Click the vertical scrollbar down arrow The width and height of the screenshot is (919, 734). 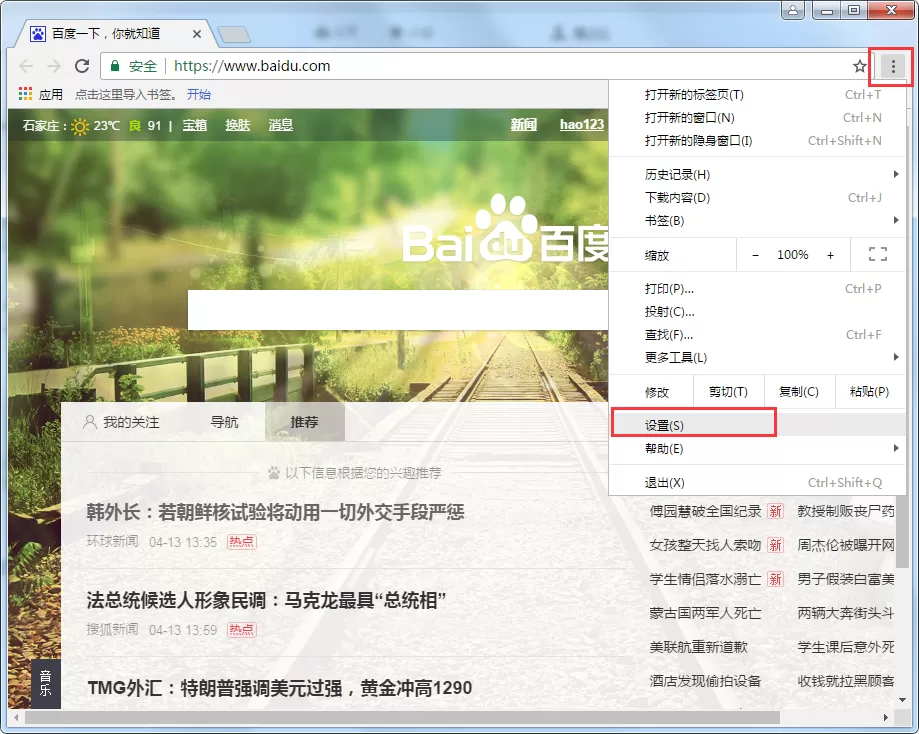pyautogui.click(x=903, y=700)
